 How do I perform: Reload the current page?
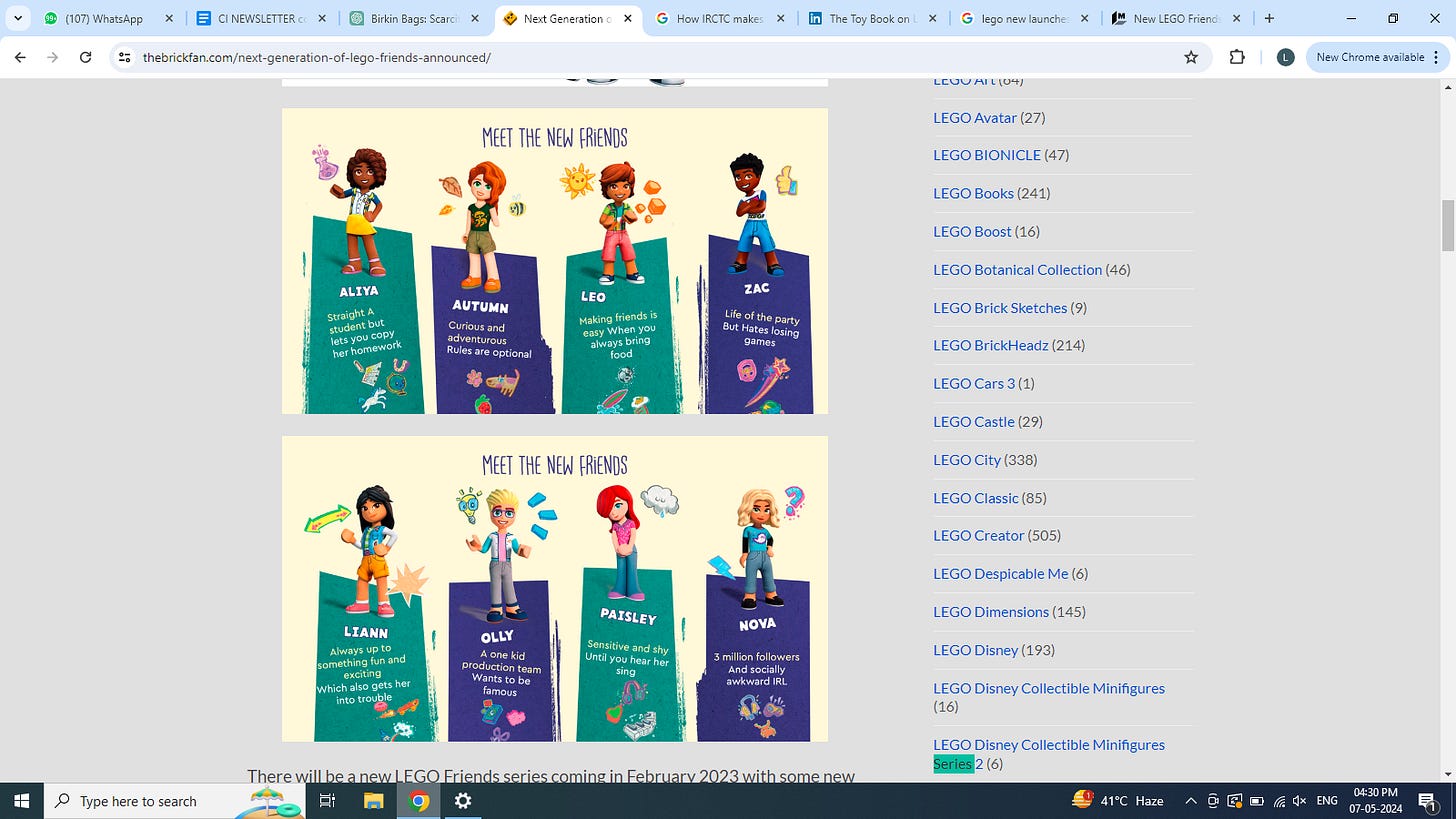coord(85,57)
